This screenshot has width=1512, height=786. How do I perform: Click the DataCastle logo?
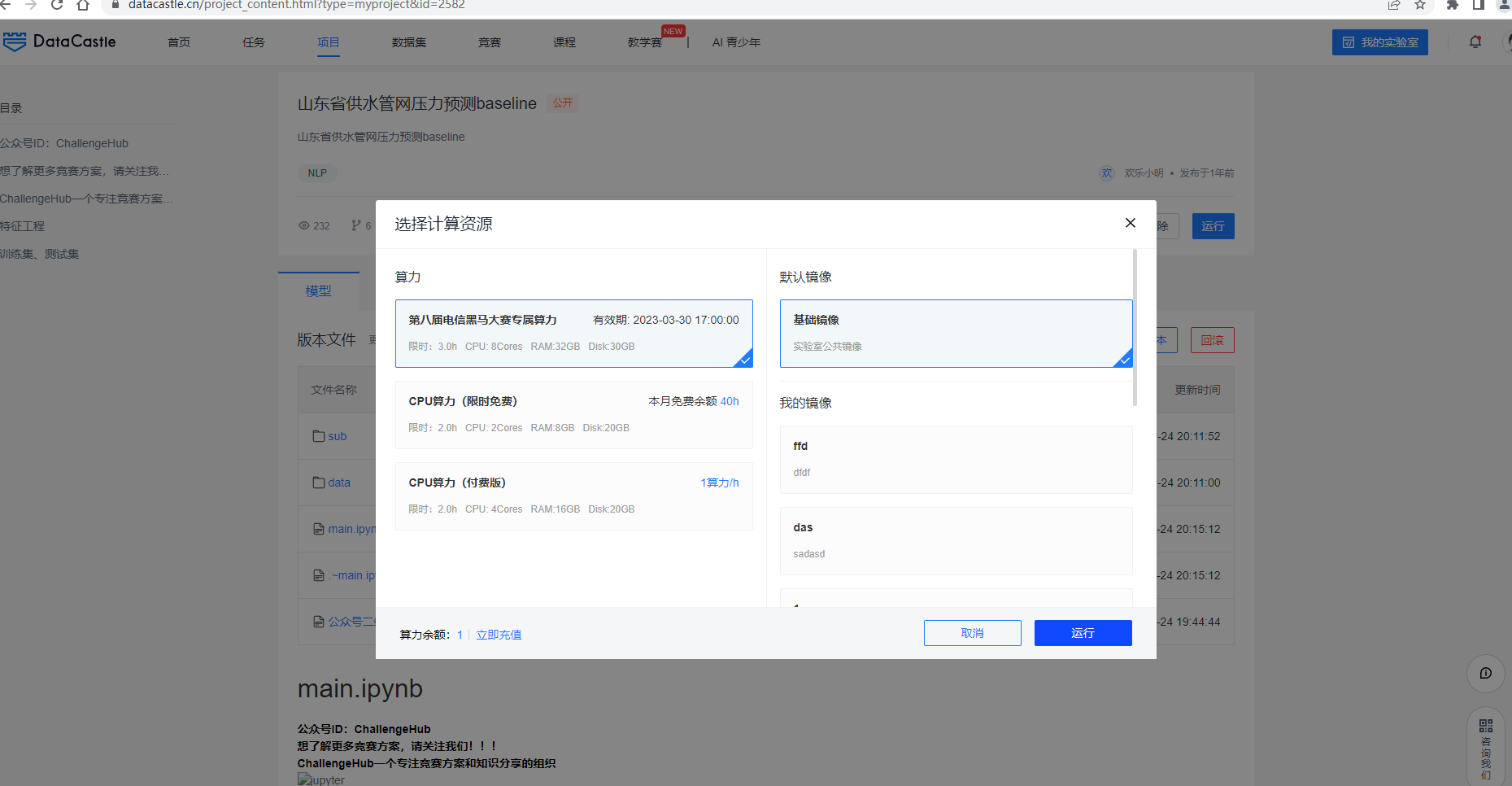(x=59, y=41)
